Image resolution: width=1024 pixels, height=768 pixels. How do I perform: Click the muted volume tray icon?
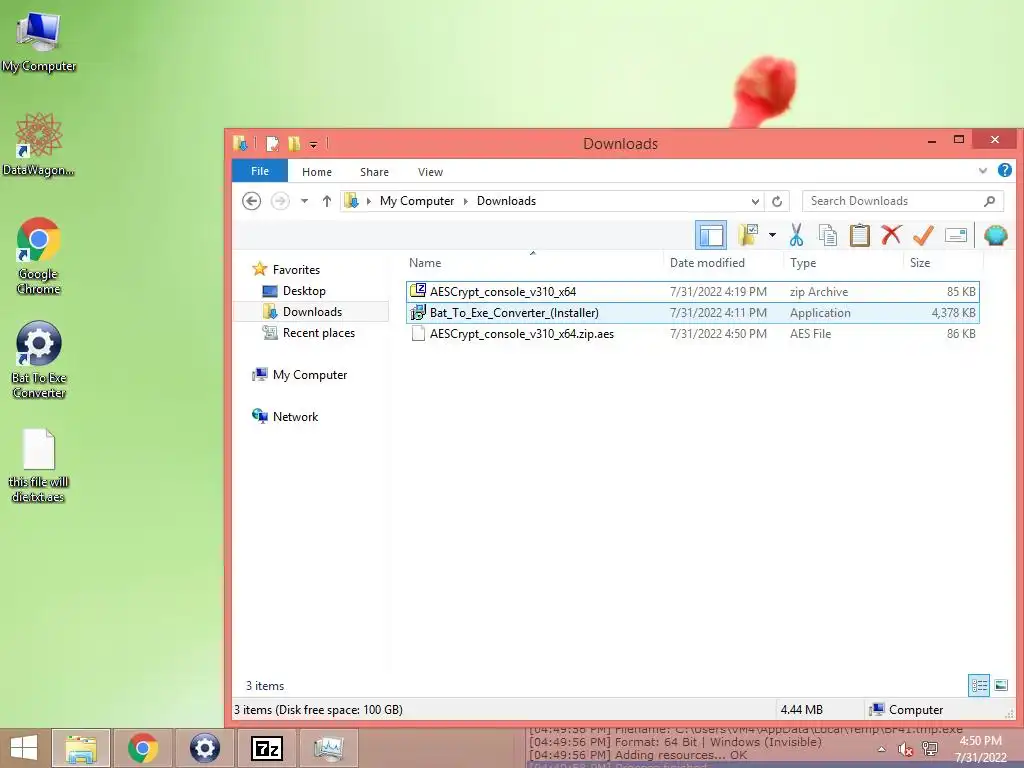coord(904,749)
